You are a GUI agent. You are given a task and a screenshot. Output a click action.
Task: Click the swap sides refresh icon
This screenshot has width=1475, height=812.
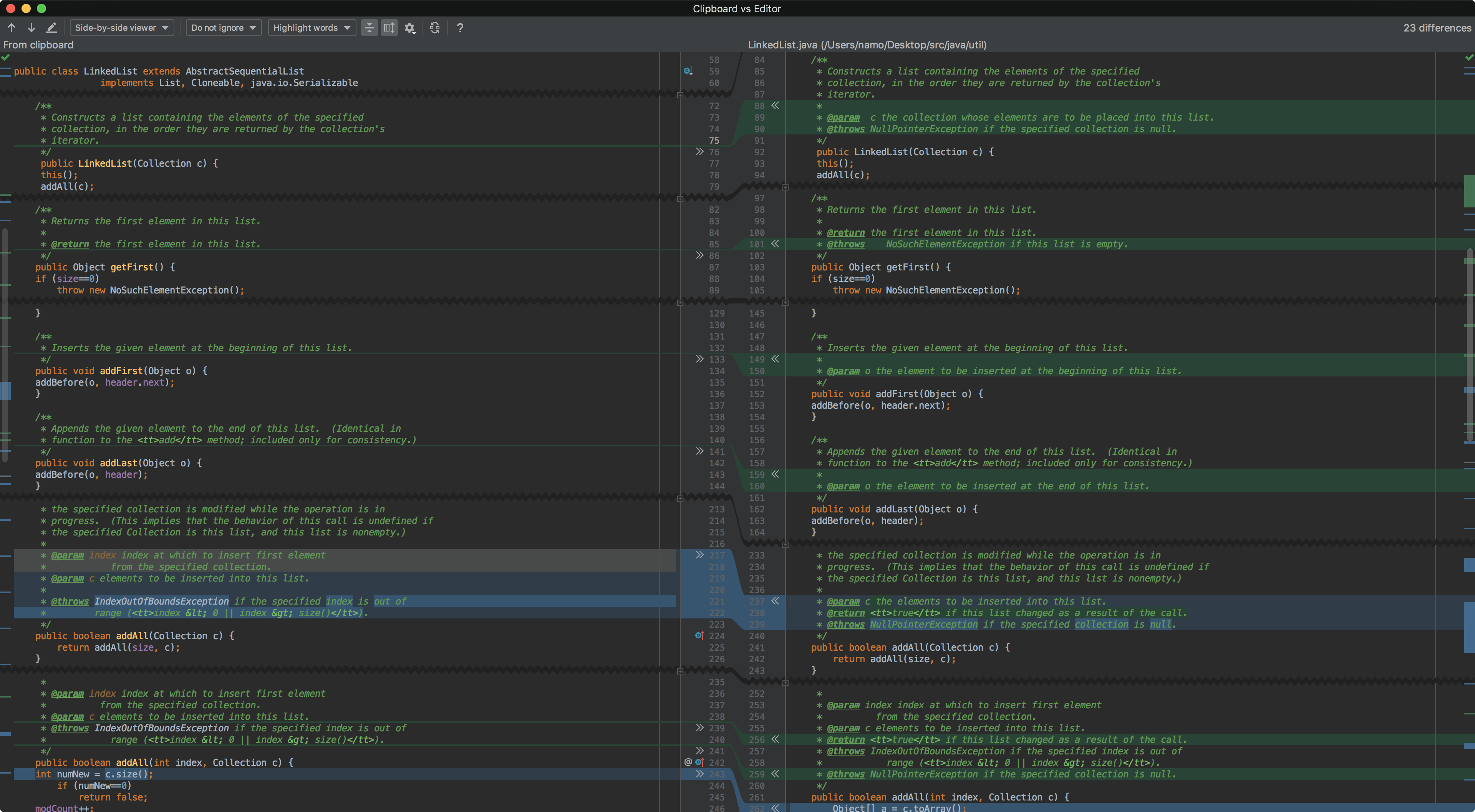click(434, 28)
